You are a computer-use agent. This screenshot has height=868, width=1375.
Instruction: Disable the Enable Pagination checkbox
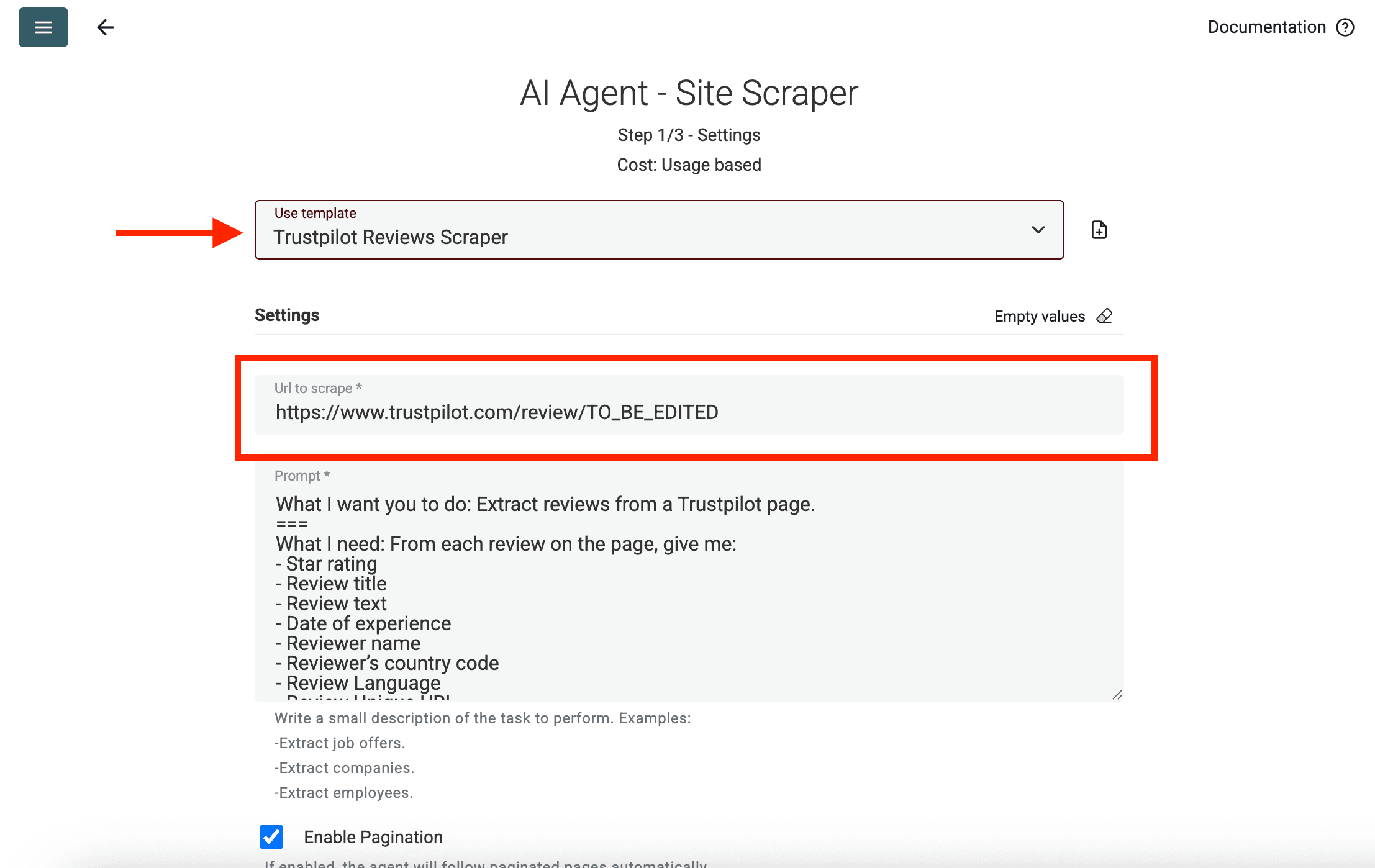(x=270, y=837)
